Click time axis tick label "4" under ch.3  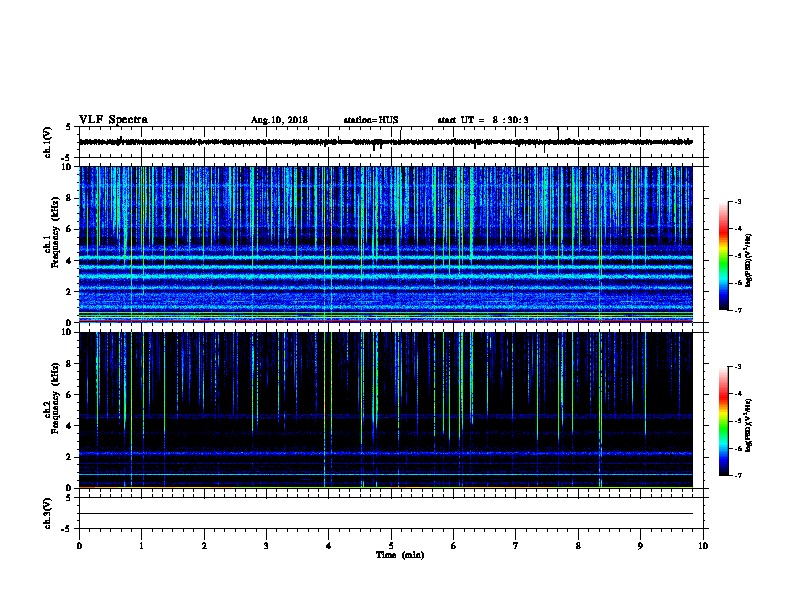click(x=329, y=546)
